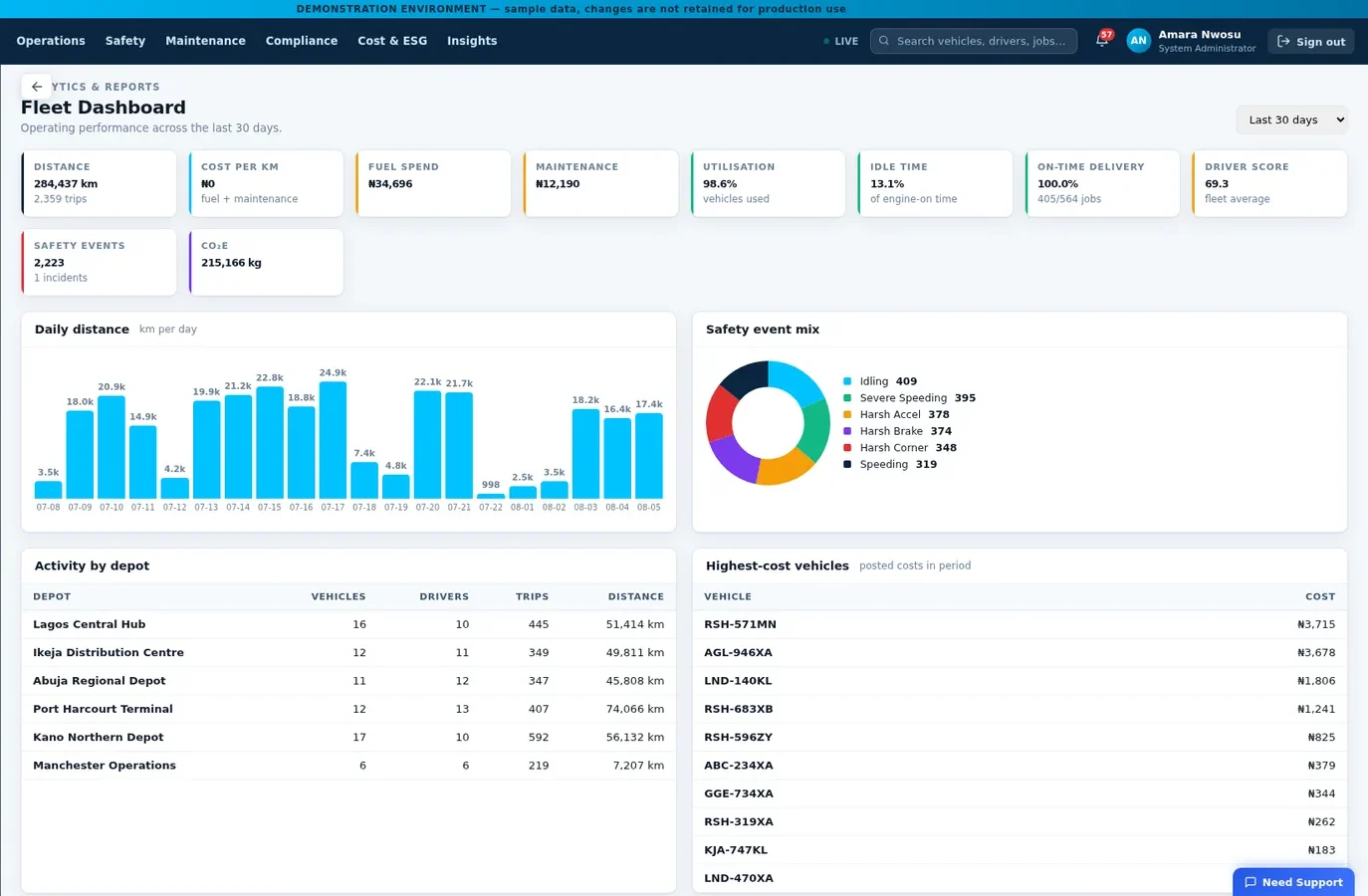This screenshot has width=1368, height=896.
Task: Open the Insights menu
Action: click(x=472, y=41)
